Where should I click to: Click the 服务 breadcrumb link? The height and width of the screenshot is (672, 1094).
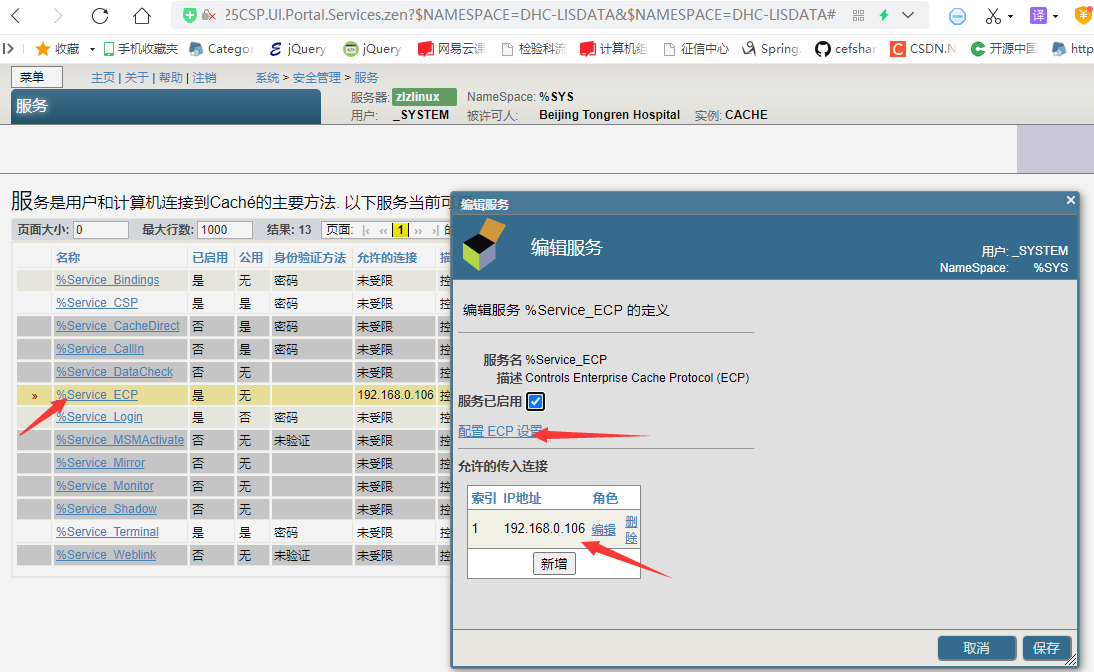(x=366, y=77)
